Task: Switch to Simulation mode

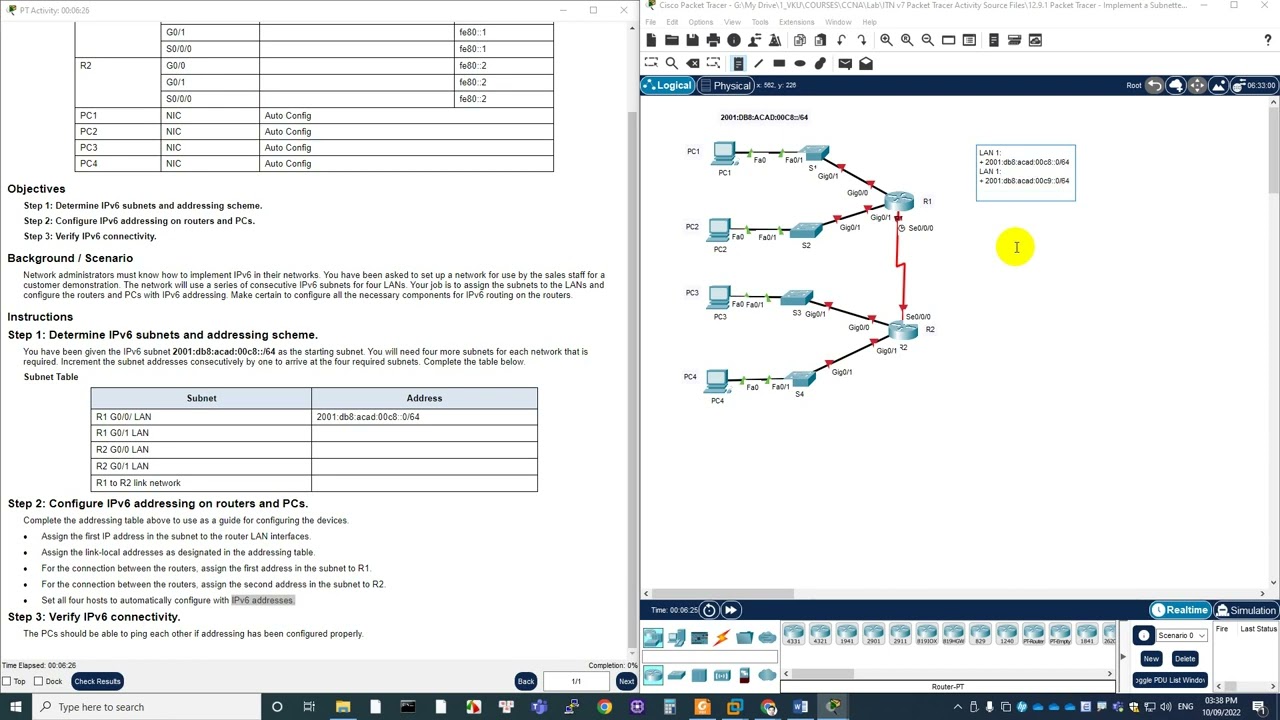Action: 1246,610
